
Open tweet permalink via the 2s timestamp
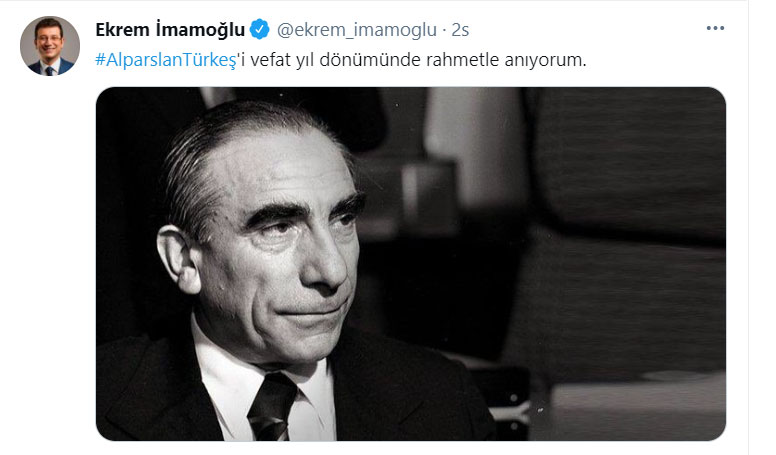point(460,30)
